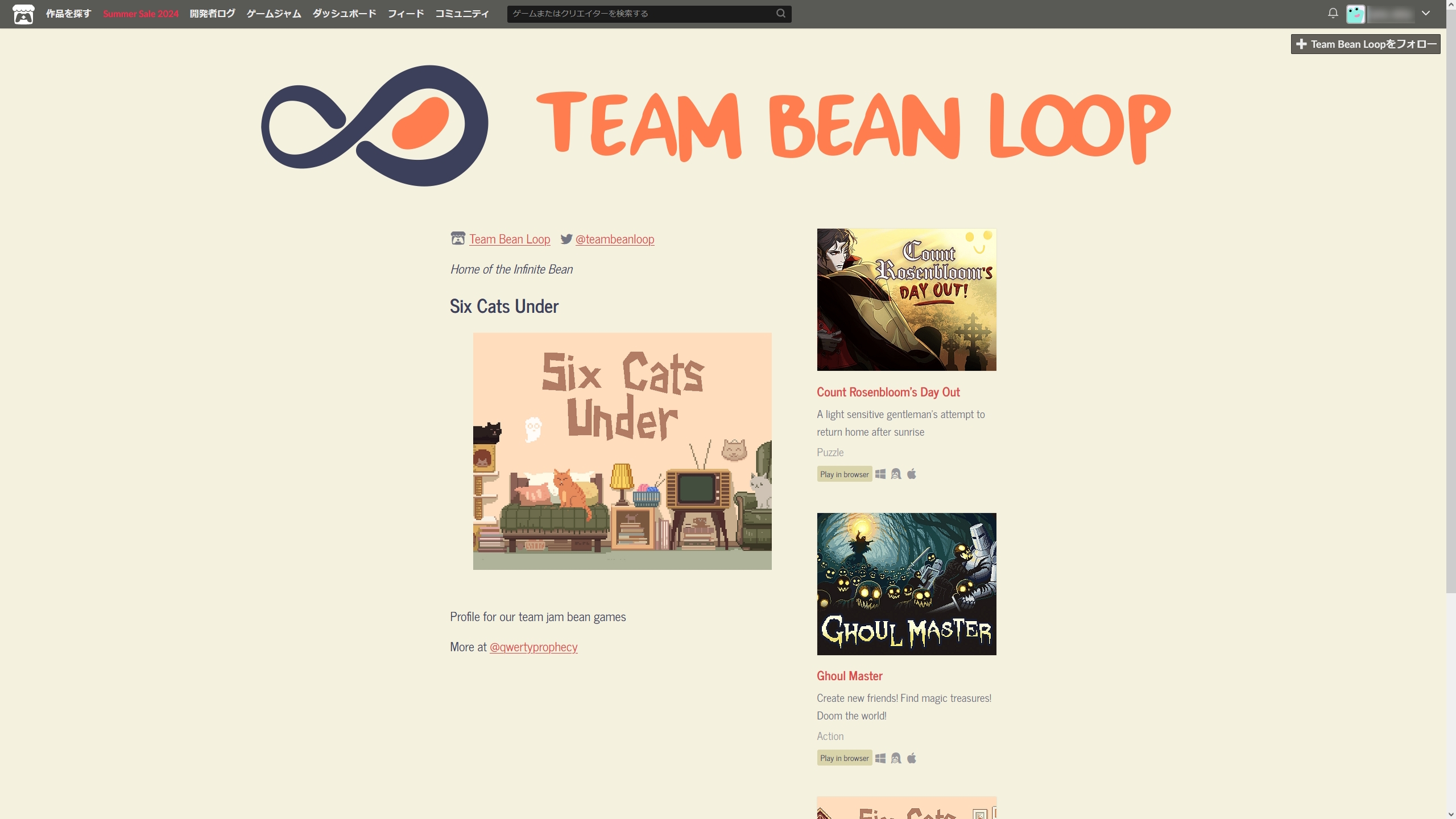The image size is (1456, 819).
Task: Click Linux icon under Count Rosenbloom's Day Out
Action: click(x=896, y=474)
